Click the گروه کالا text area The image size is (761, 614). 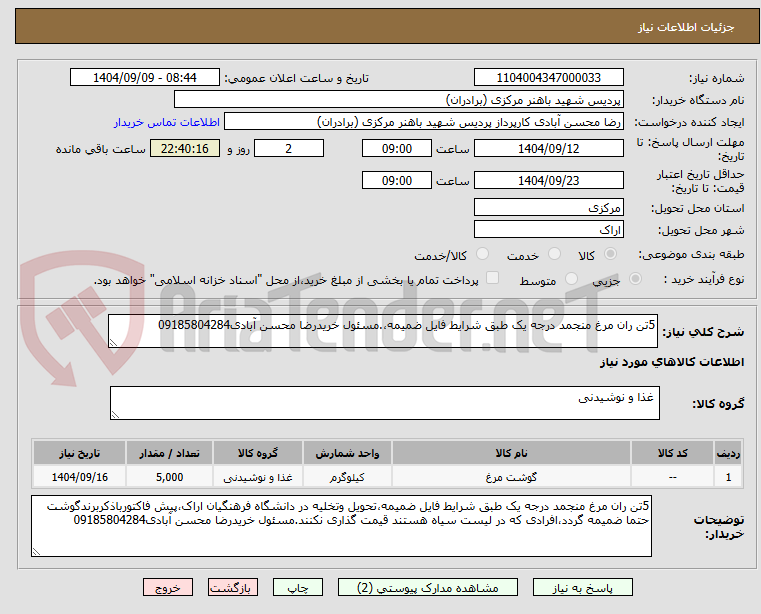384,403
